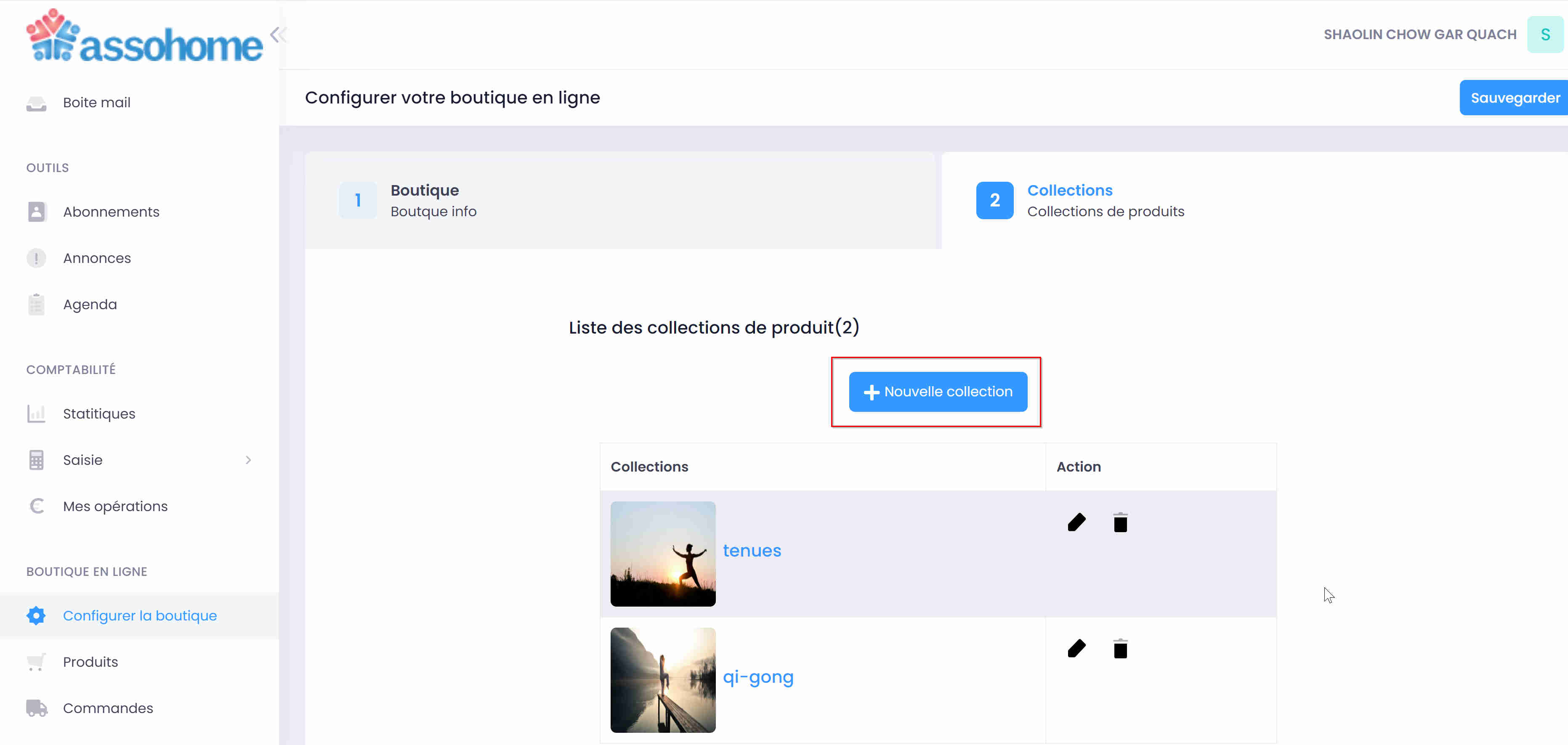The height and width of the screenshot is (745, 1568).
Task: Delete the tenues collection with trash icon
Action: point(1120,522)
